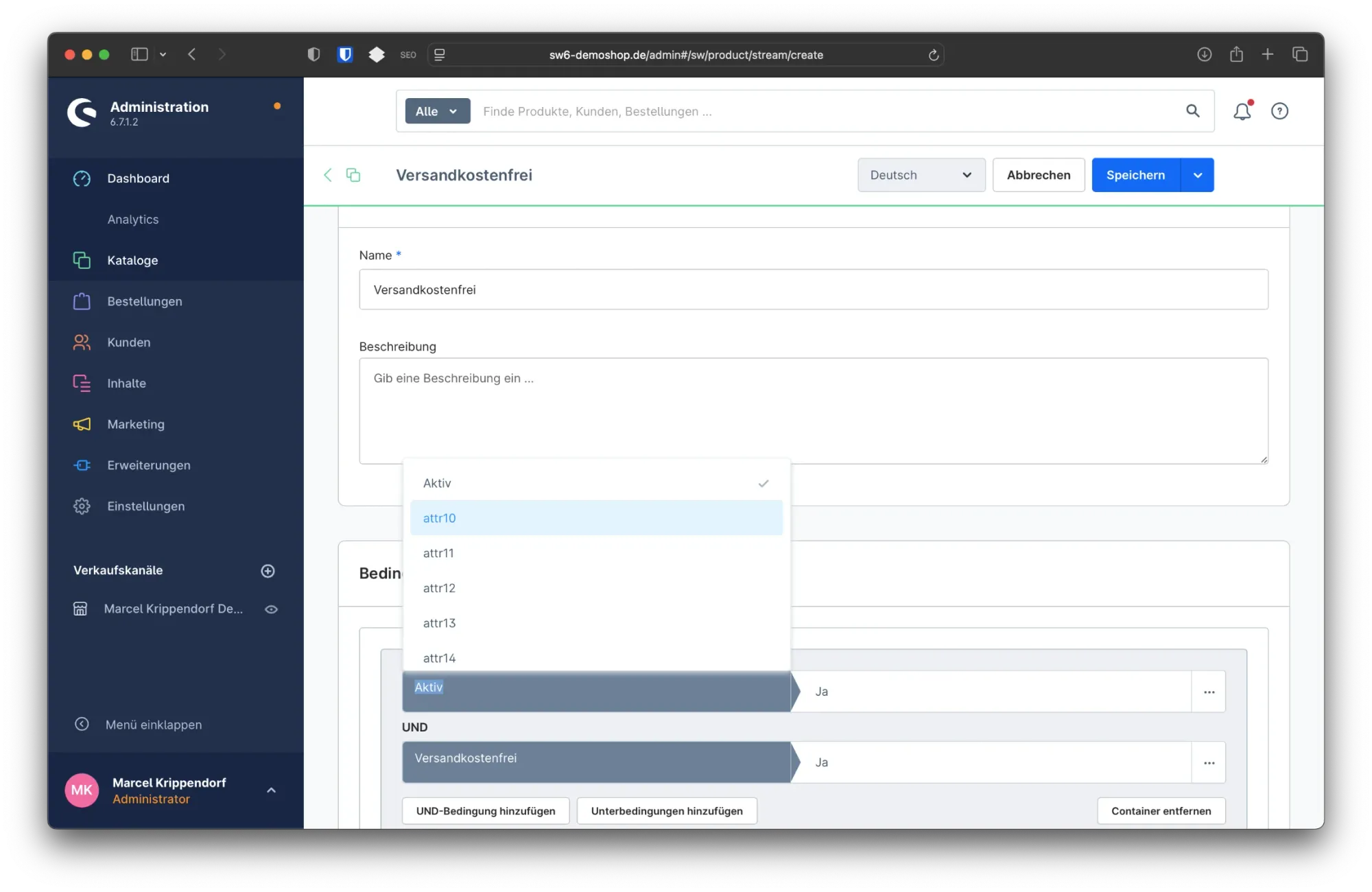
Task: Open the Deutsch language dropdown
Action: 921,175
